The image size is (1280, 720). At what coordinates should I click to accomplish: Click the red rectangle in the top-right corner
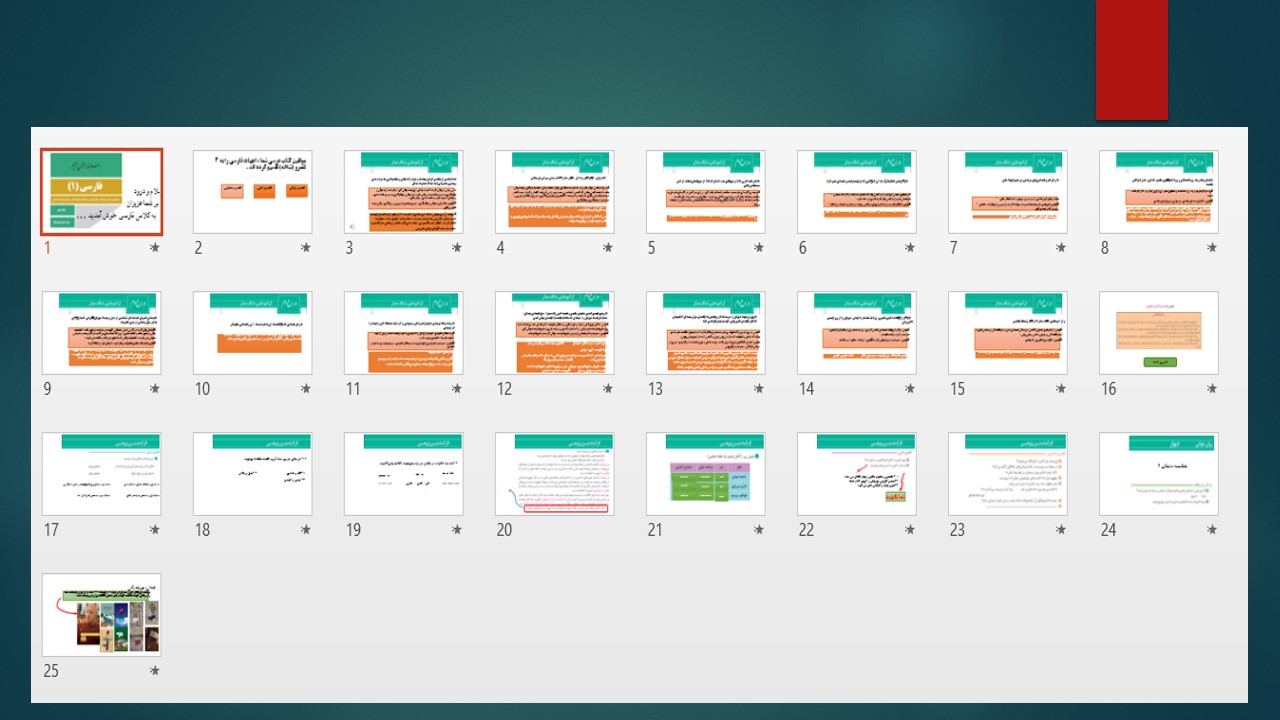1131,60
